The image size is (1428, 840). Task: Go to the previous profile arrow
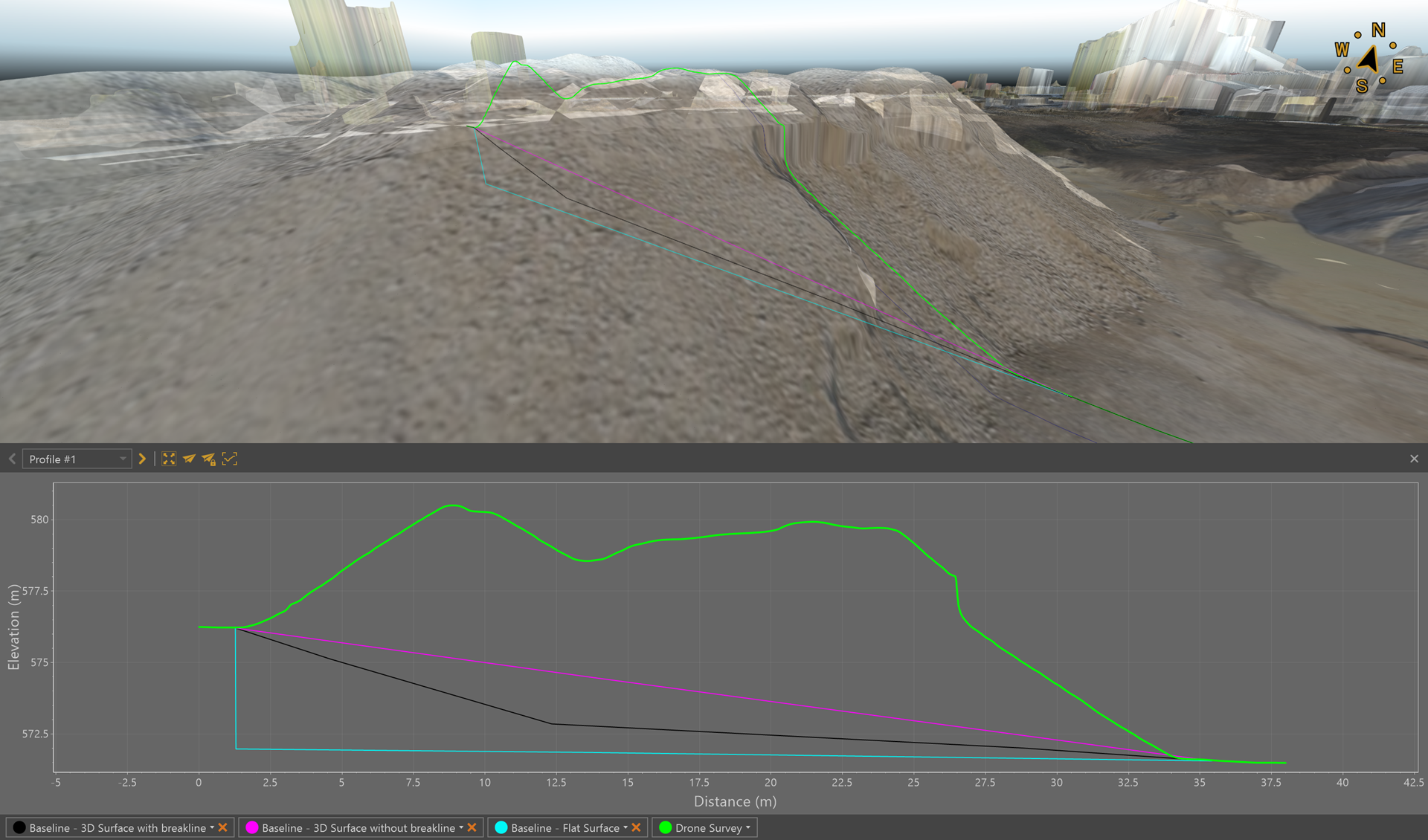coord(12,459)
